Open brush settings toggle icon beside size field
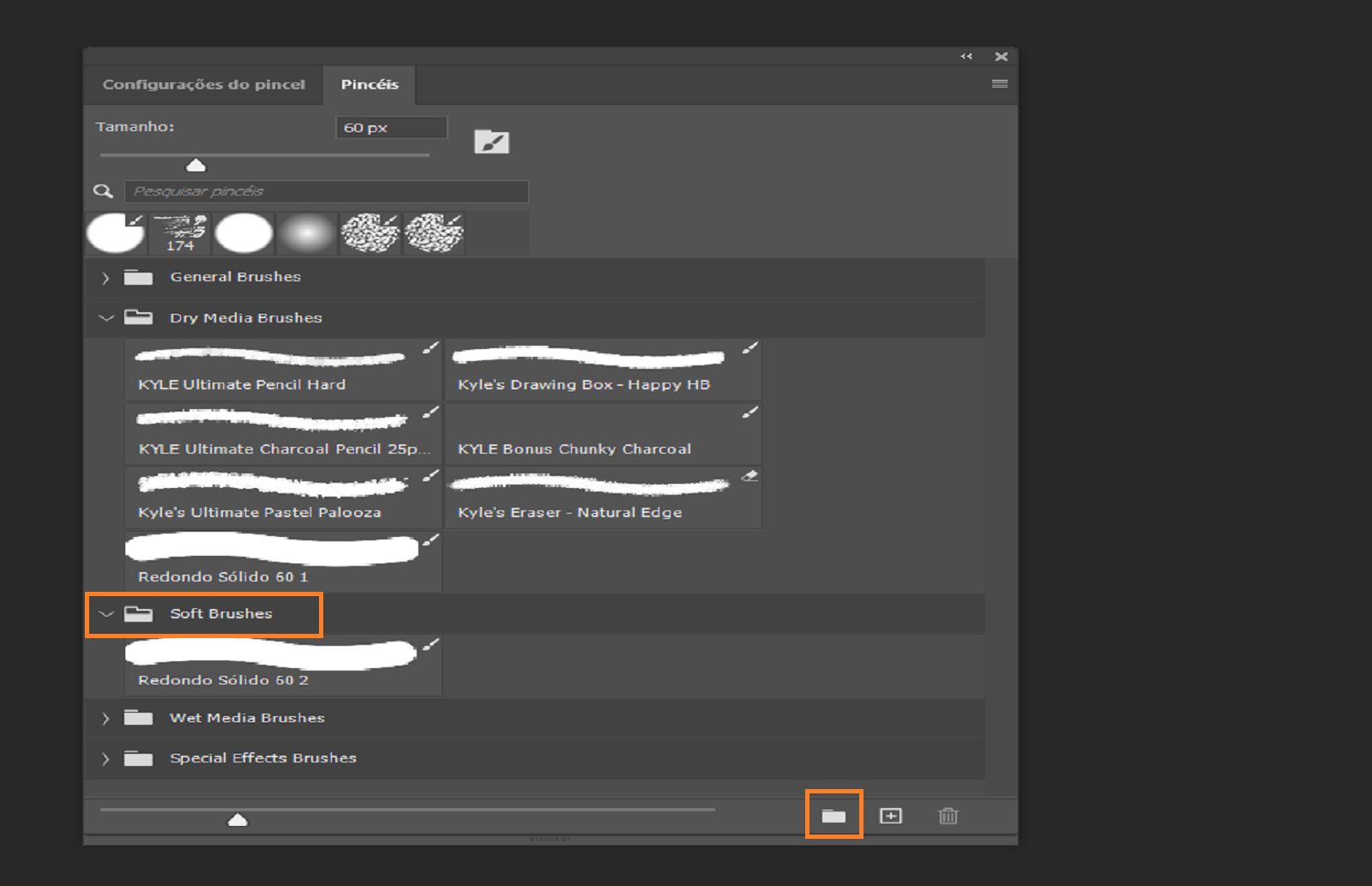The height and width of the screenshot is (886, 1372). 491,142
